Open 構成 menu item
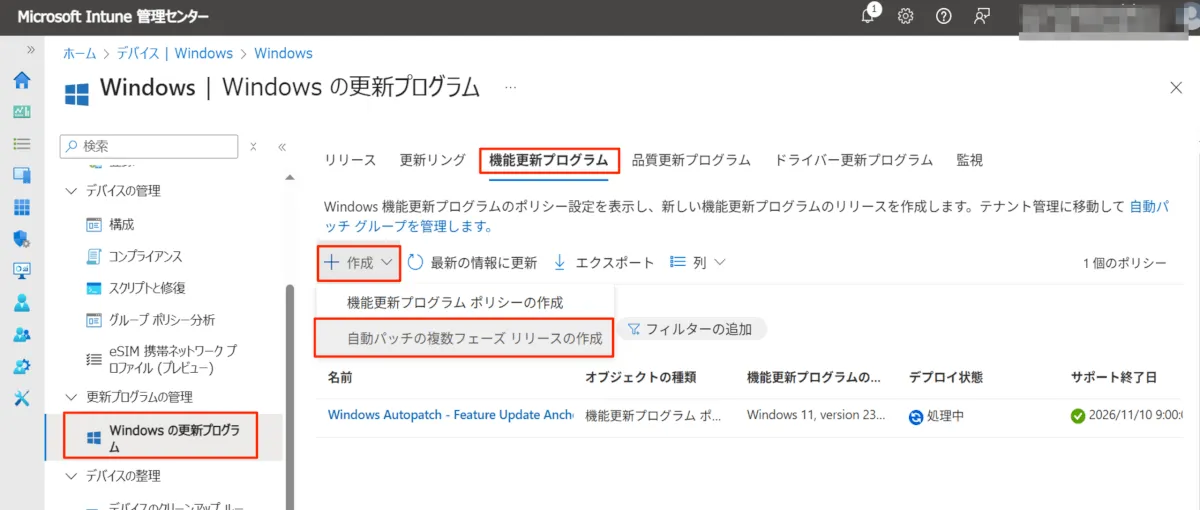Image resolution: width=1200 pixels, height=510 pixels. [x=121, y=224]
